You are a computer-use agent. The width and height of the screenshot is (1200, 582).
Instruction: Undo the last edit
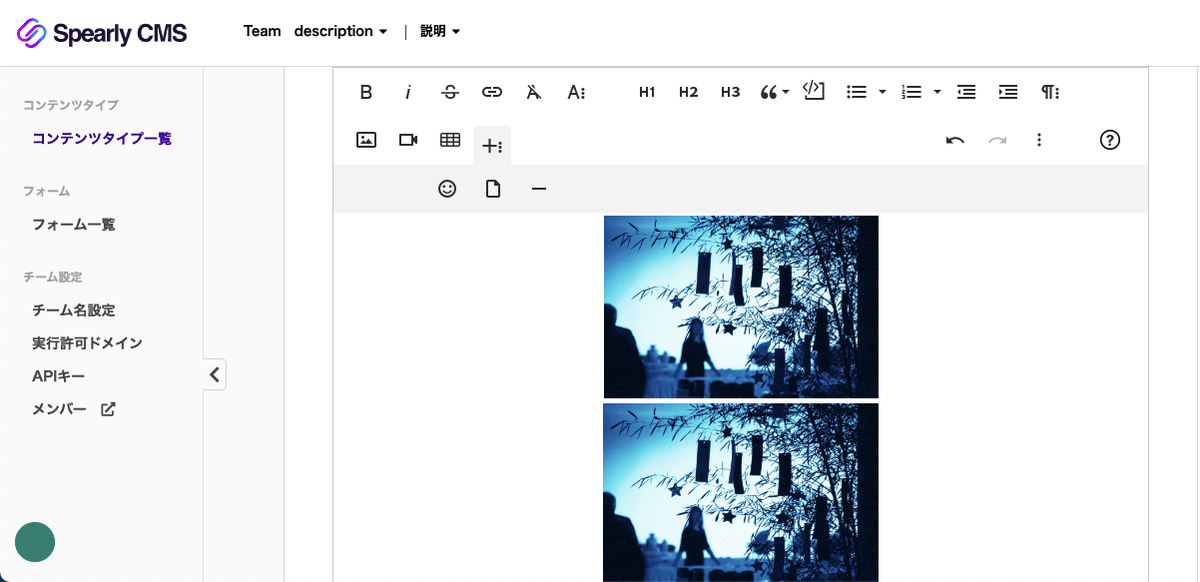955,140
